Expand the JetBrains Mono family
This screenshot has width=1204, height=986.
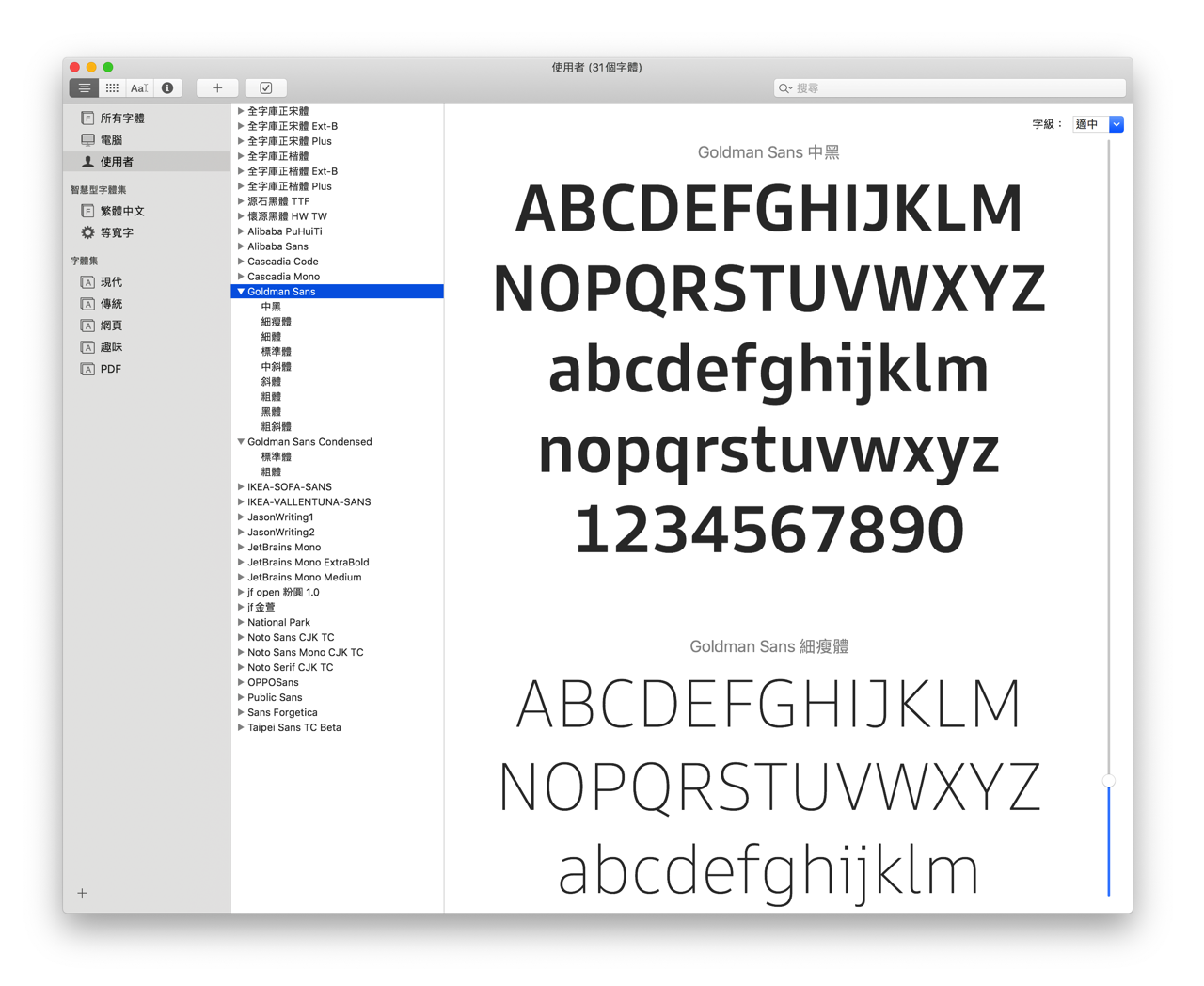point(241,548)
